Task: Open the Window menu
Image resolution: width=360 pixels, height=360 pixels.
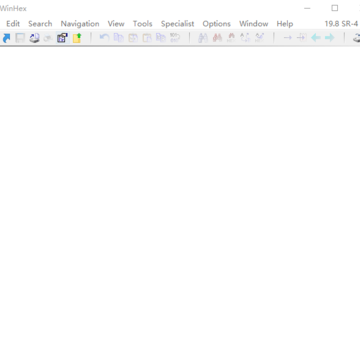Action: (x=254, y=24)
